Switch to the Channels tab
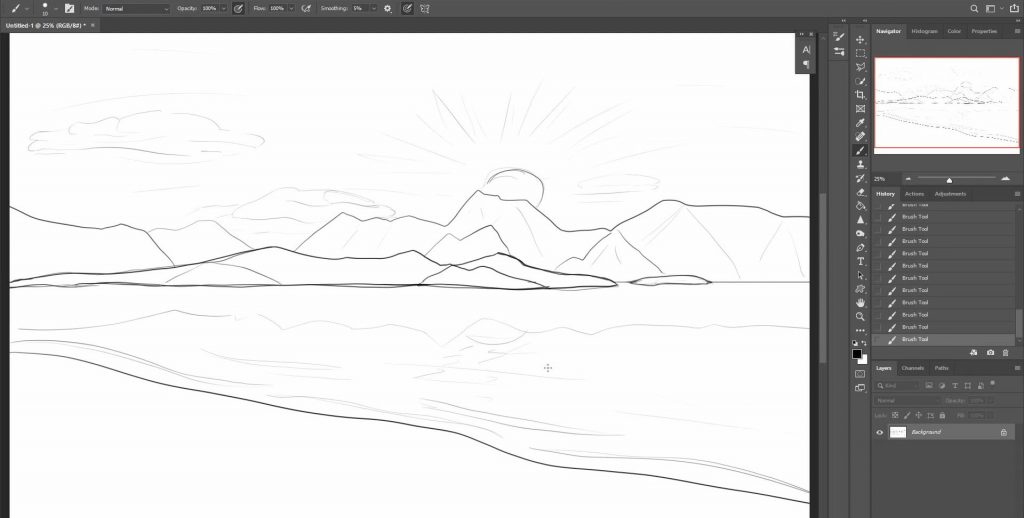This screenshot has width=1024, height=518. tap(912, 368)
